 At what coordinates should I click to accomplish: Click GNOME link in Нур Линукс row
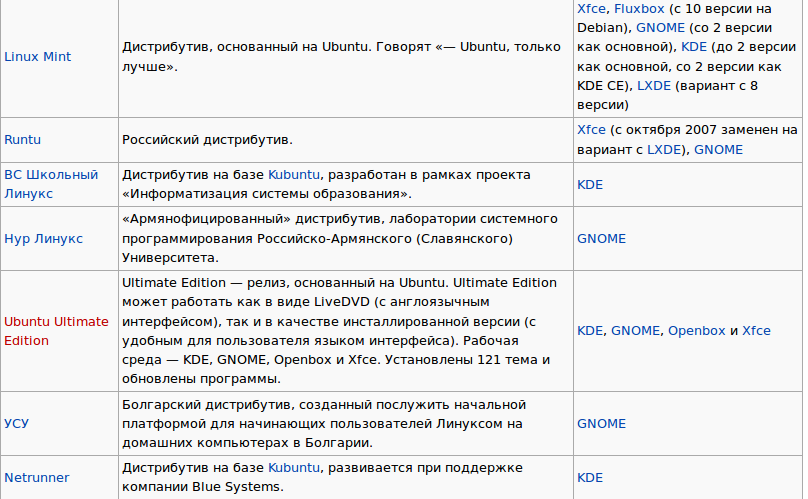click(x=601, y=239)
